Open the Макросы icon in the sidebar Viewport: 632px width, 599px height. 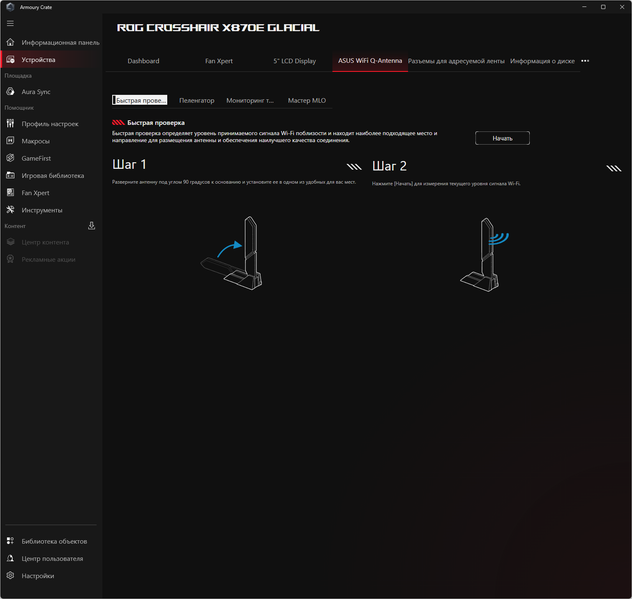pyautogui.click(x=10, y=141)
